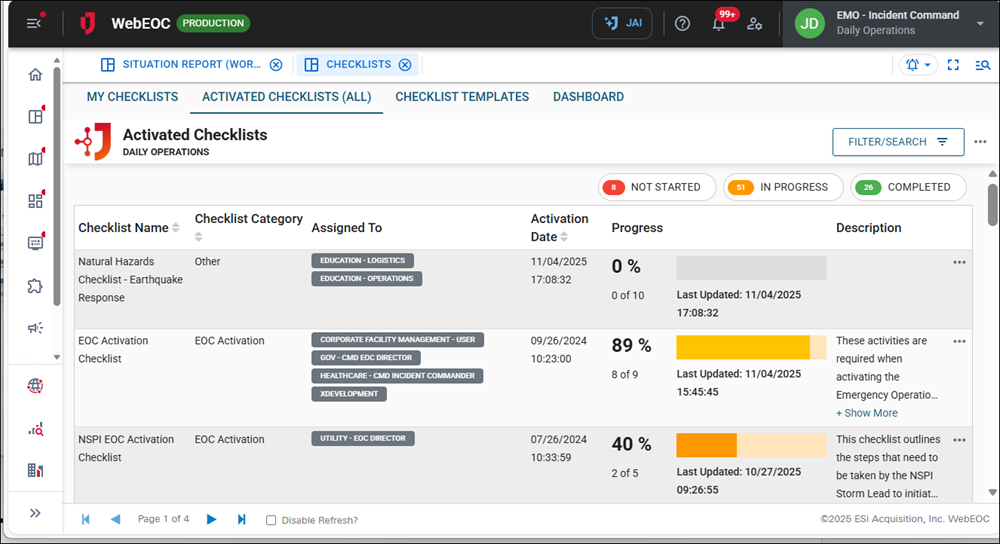Click the FILTER/SEARCH button
Image resolution: width=1000 pixels, height=544 pixels.
[898, 142]
